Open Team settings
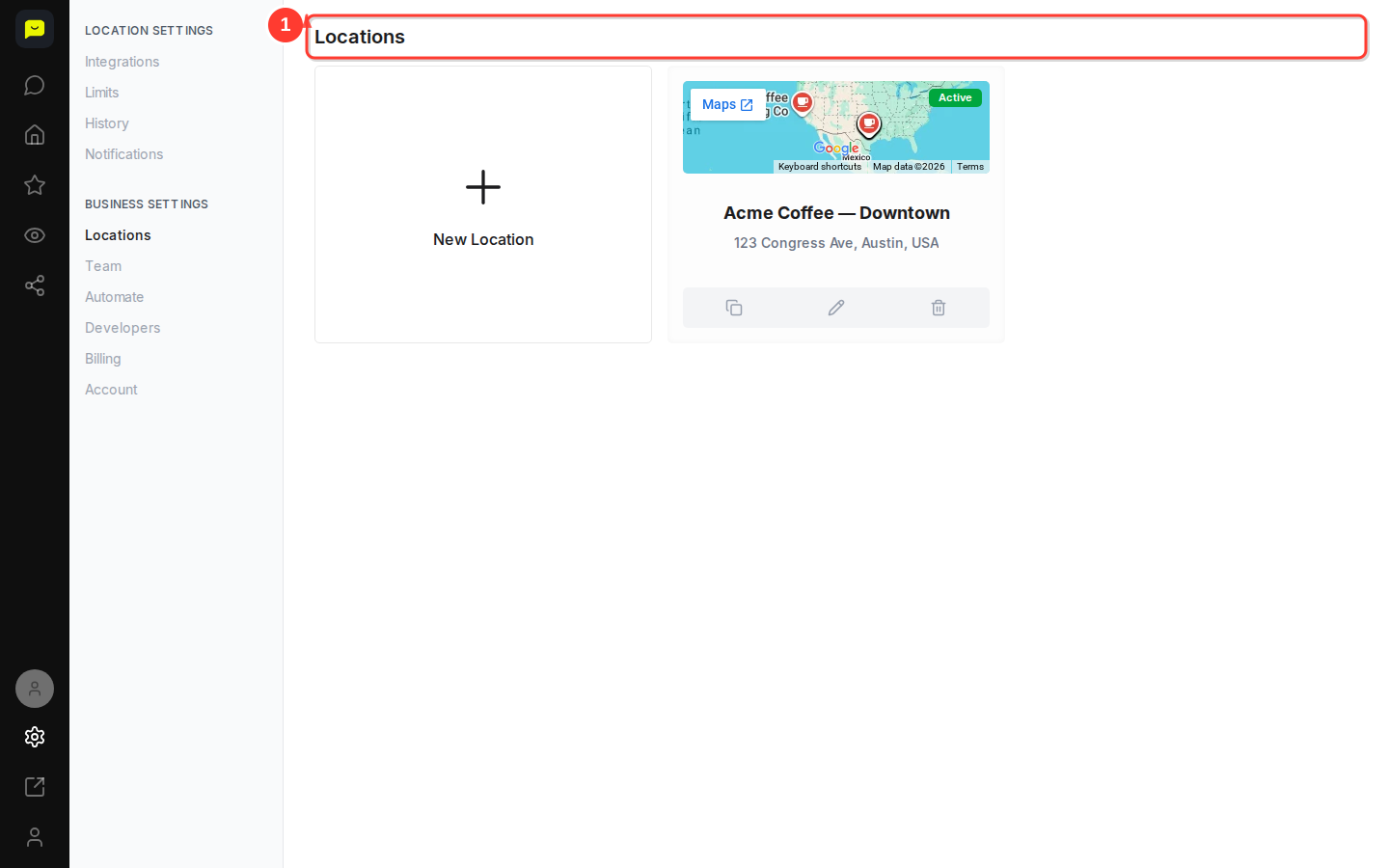Viewport: 1389px width, 868px height. tap(103, 266)
